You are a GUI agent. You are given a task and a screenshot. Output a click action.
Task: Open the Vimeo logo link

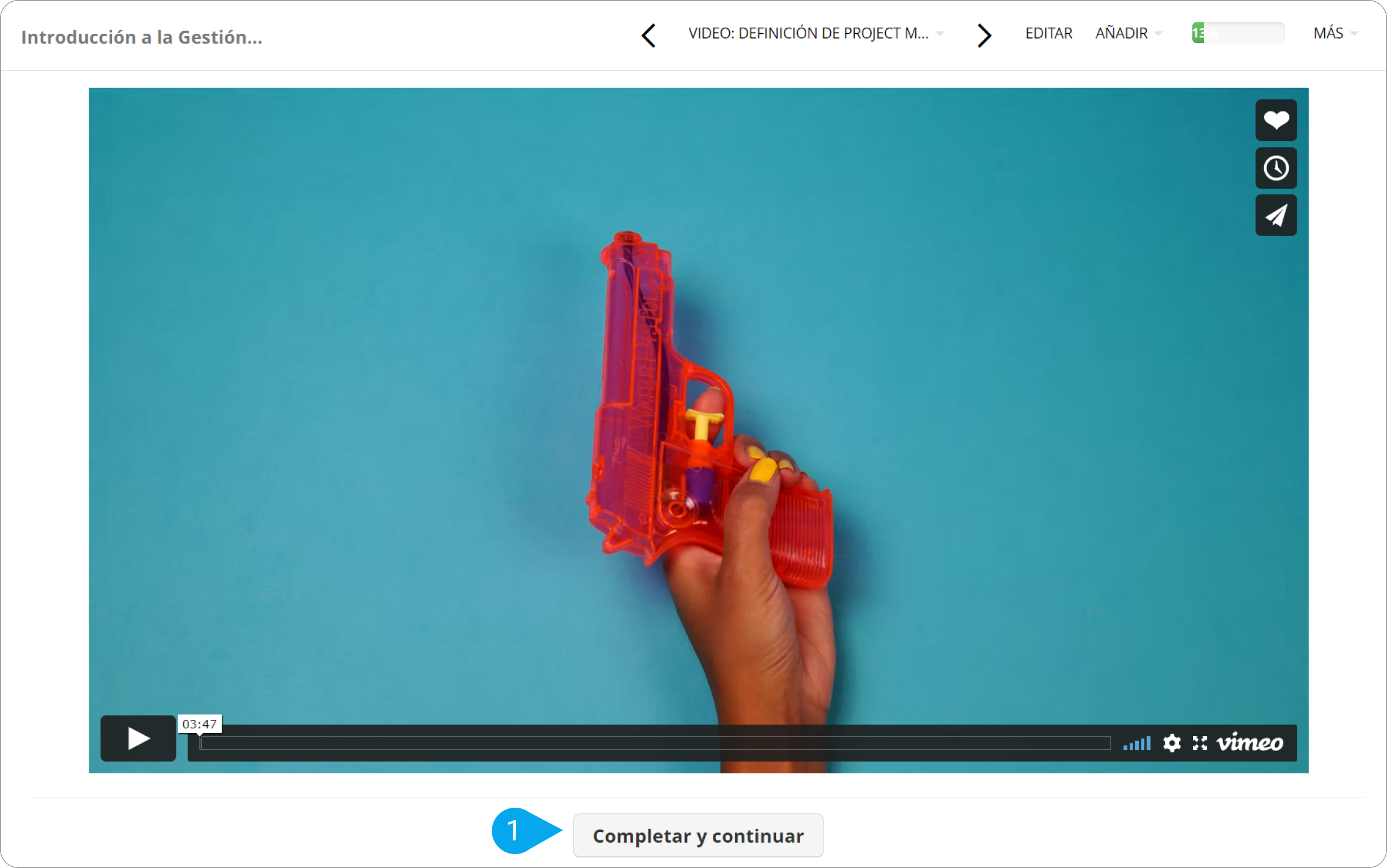1250,743
